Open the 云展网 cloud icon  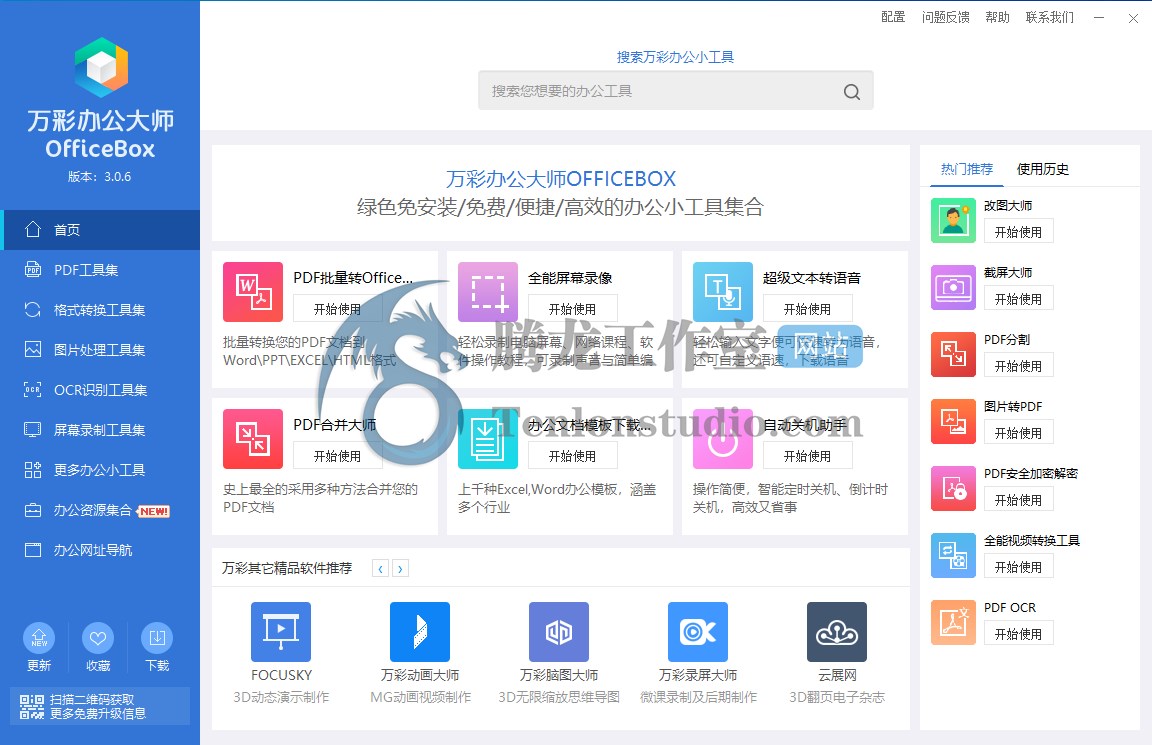pyautogui.click(x=836, y=632)
